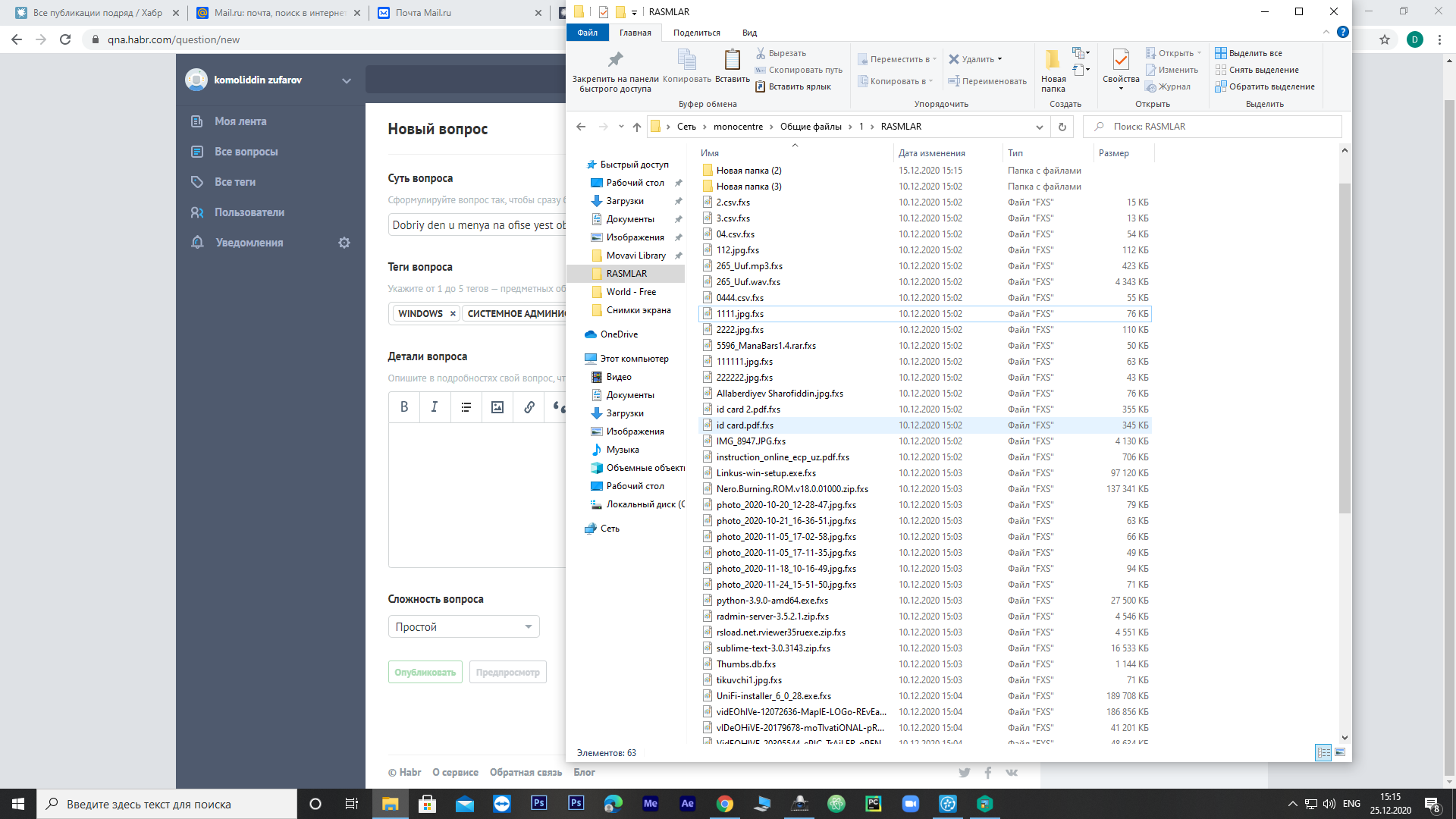Viewport: 1456px width, 819px height.
Task: Click Invert selection (Обратить выделение)
Action: click(1265, 86)
